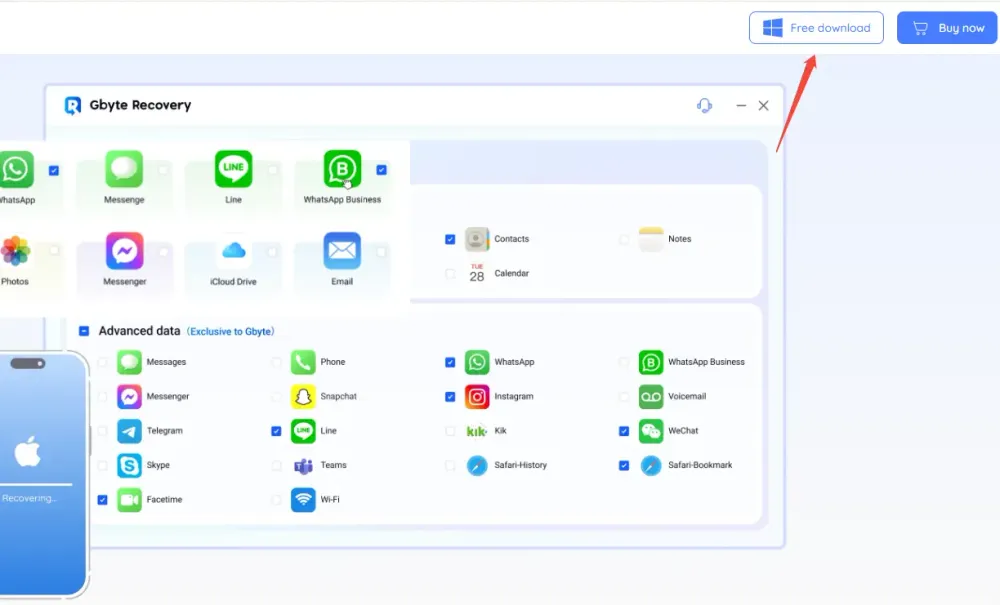Click the Messages icon in Advanced data
The height and width of the screenshot is (605, 1000).
(x=129, y=362)
